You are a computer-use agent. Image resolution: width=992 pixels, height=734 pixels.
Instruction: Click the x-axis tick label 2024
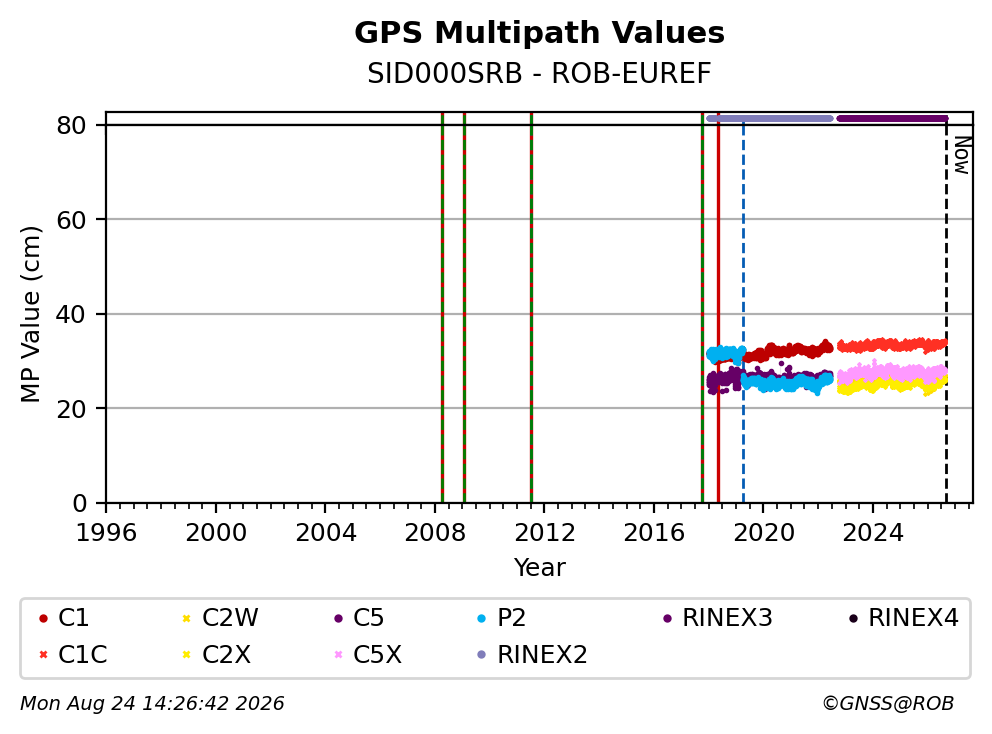click(x=873, y=533)
